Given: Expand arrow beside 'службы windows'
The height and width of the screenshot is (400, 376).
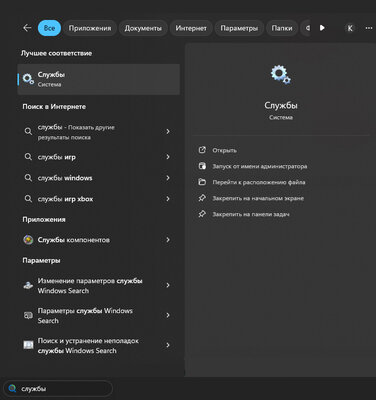Looking at the screenshot, I should 168,178.
